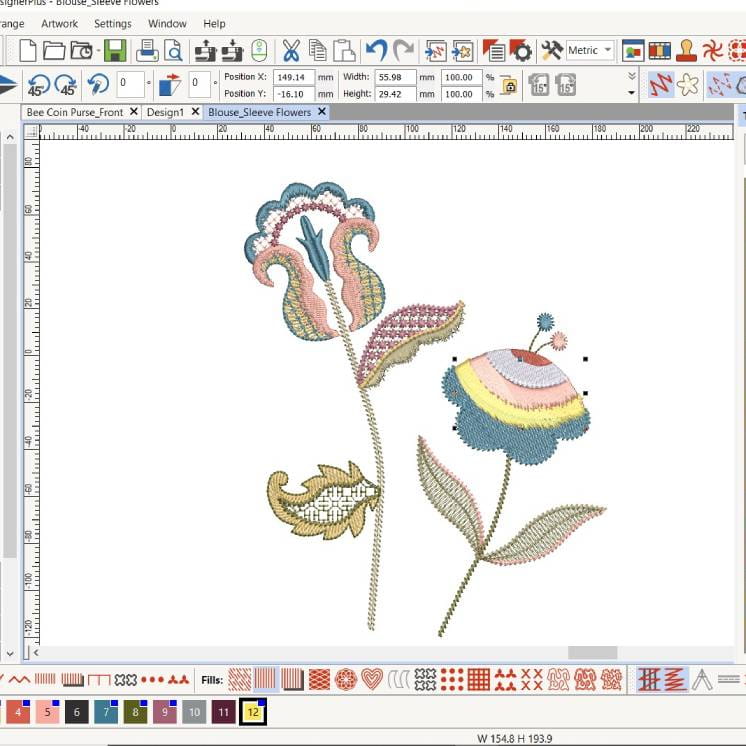The image size is (746, 746).
Task: Expand the toolbar overflow chevron
Action: 631,76
